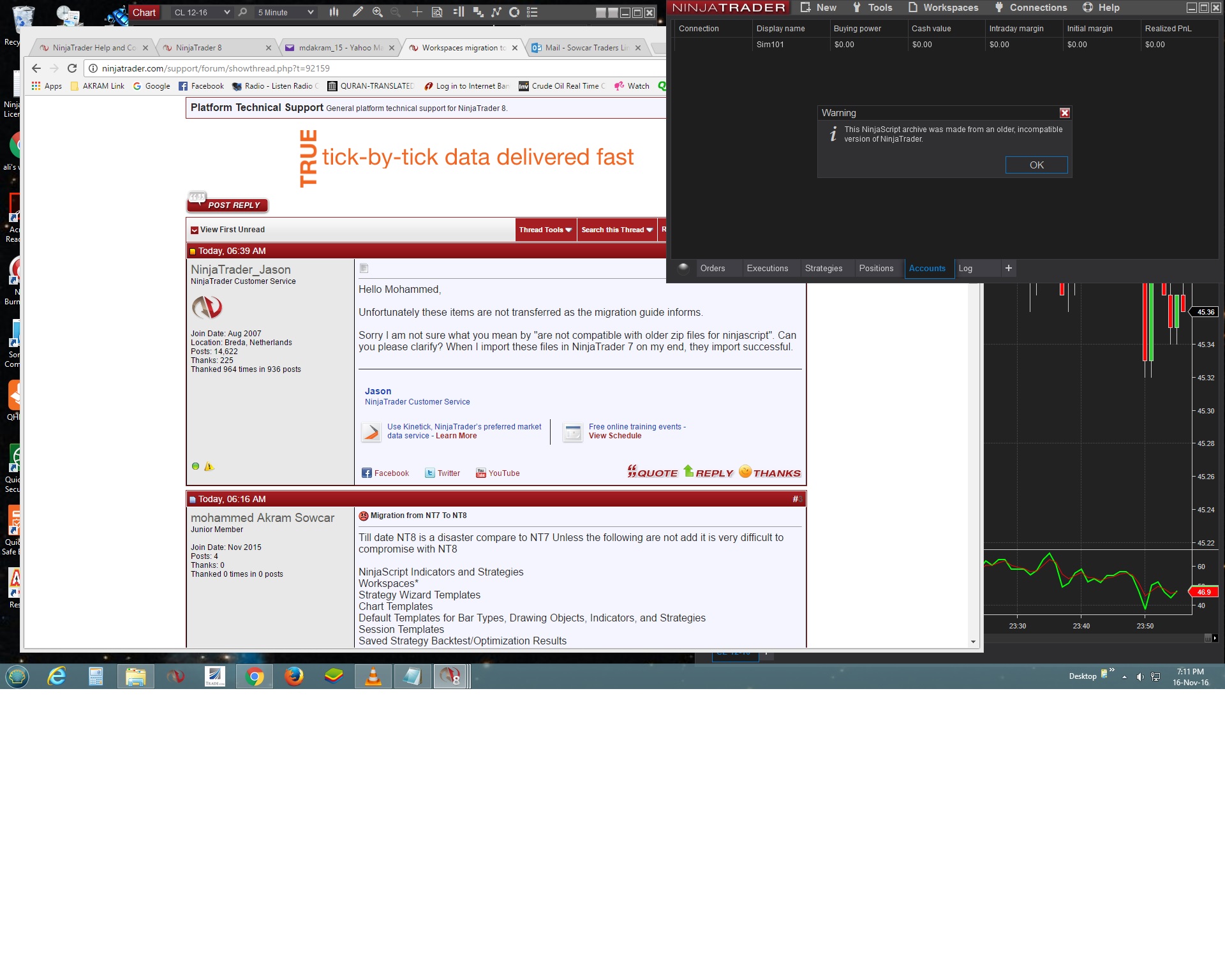This screenshot has width=1225, height=980.
Task: Click the zoom in magnifier icon
Action: coord(378,12)
